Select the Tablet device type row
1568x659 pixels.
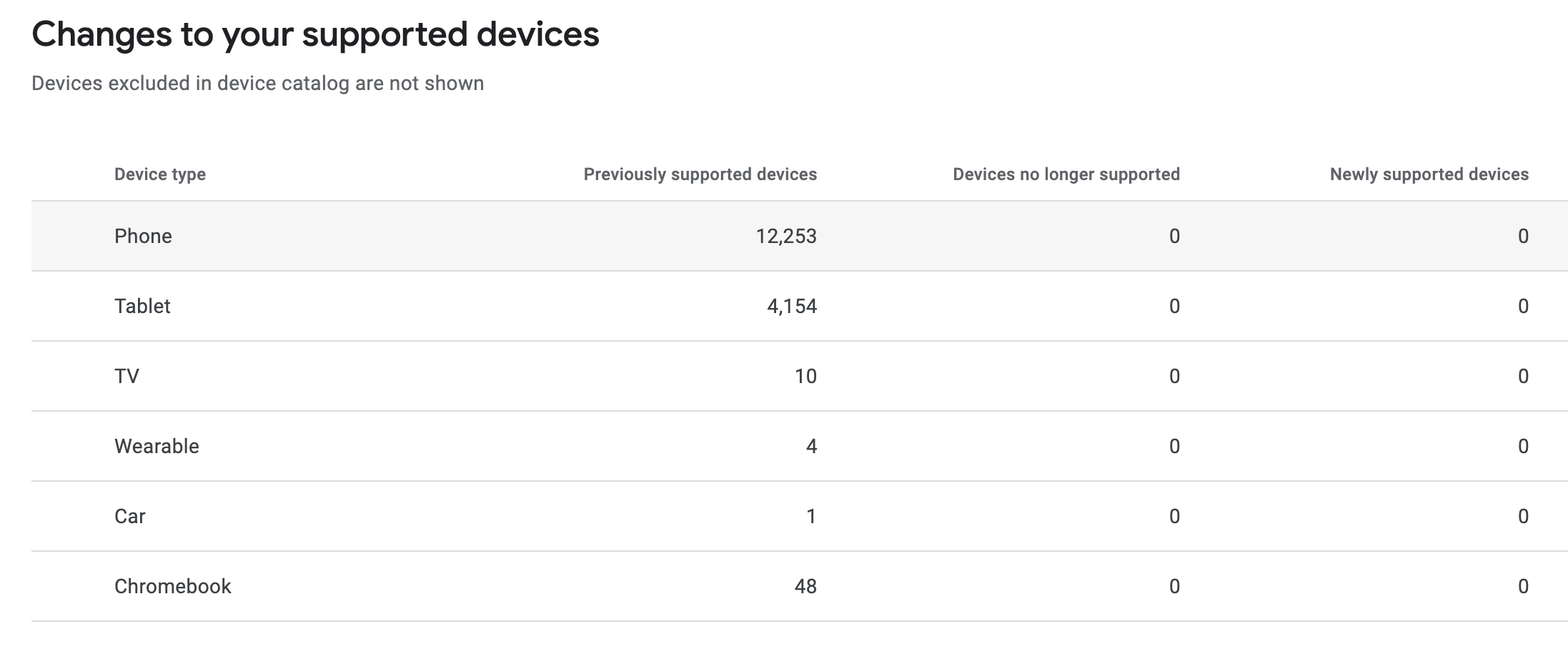click(x=800, y=306)
